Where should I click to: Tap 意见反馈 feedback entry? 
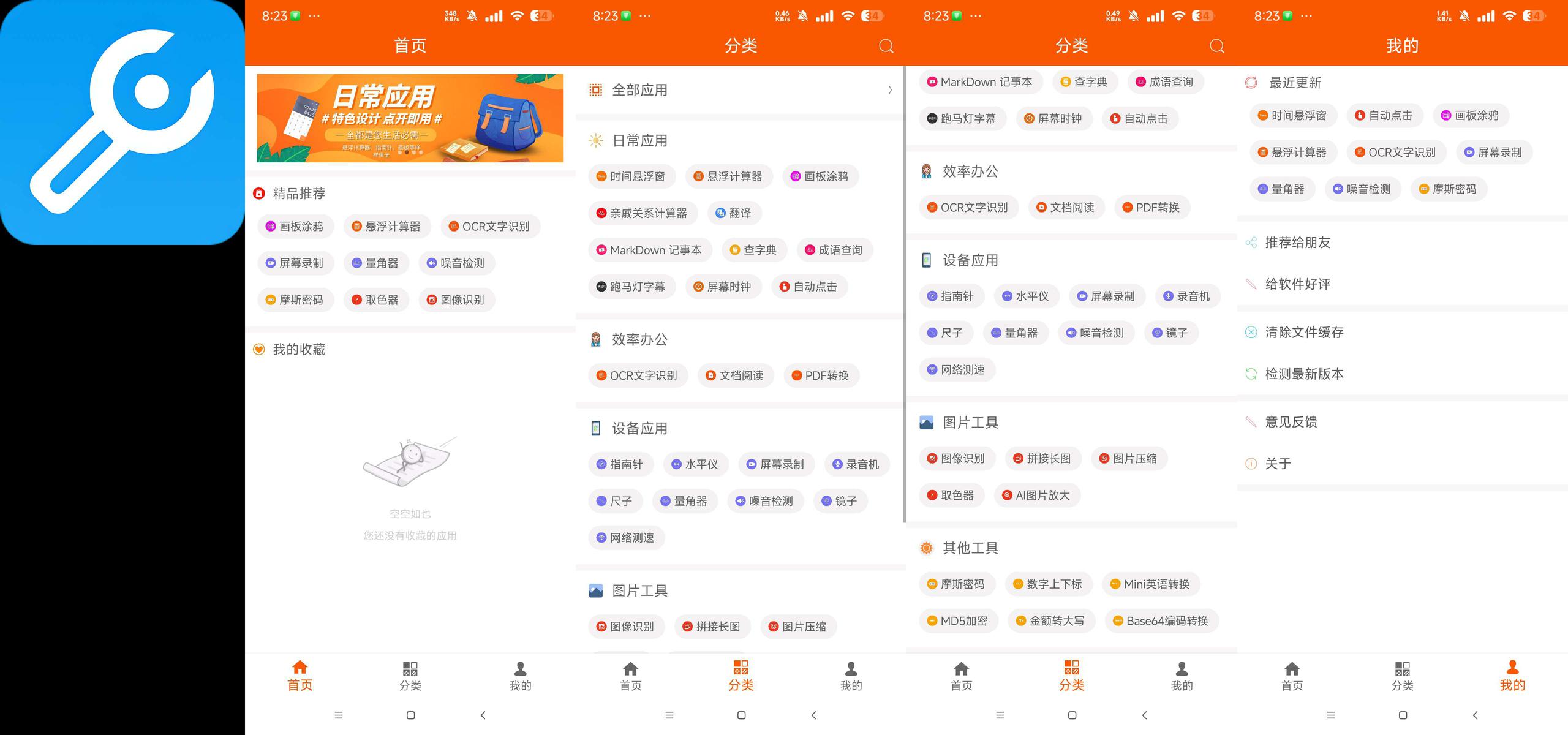pos(1291,422)
